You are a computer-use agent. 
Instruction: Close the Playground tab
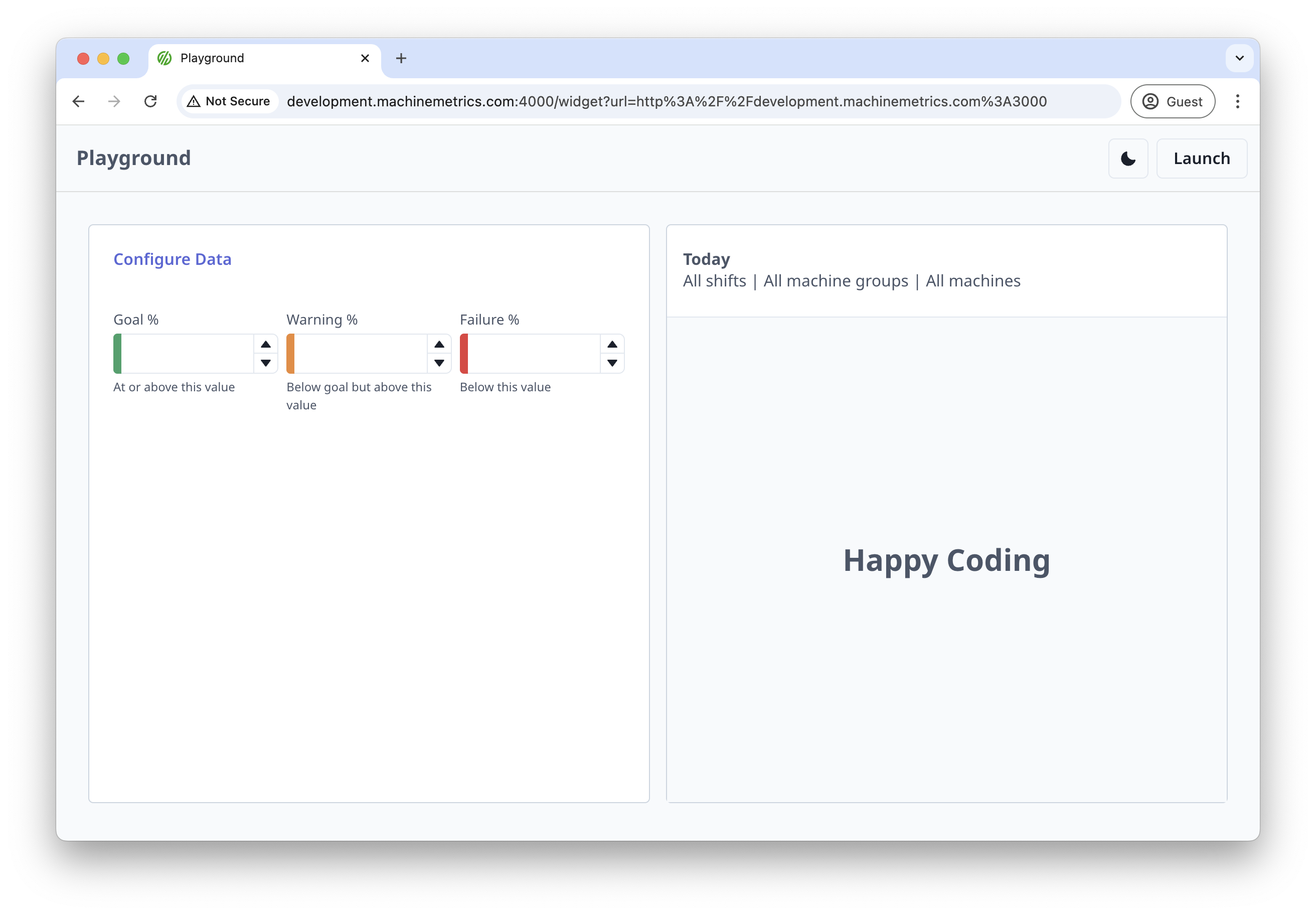365,59
